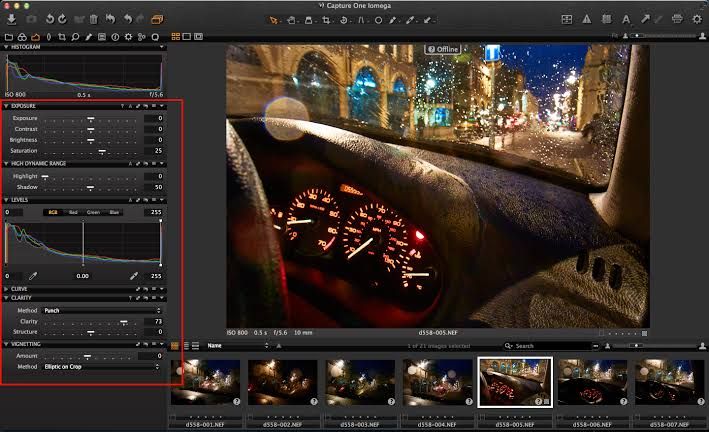Pick the shadow point eyedropper in Levels
Image resolution: width=709 pixels, height=432 pixels.
click(x=33, y=275)
